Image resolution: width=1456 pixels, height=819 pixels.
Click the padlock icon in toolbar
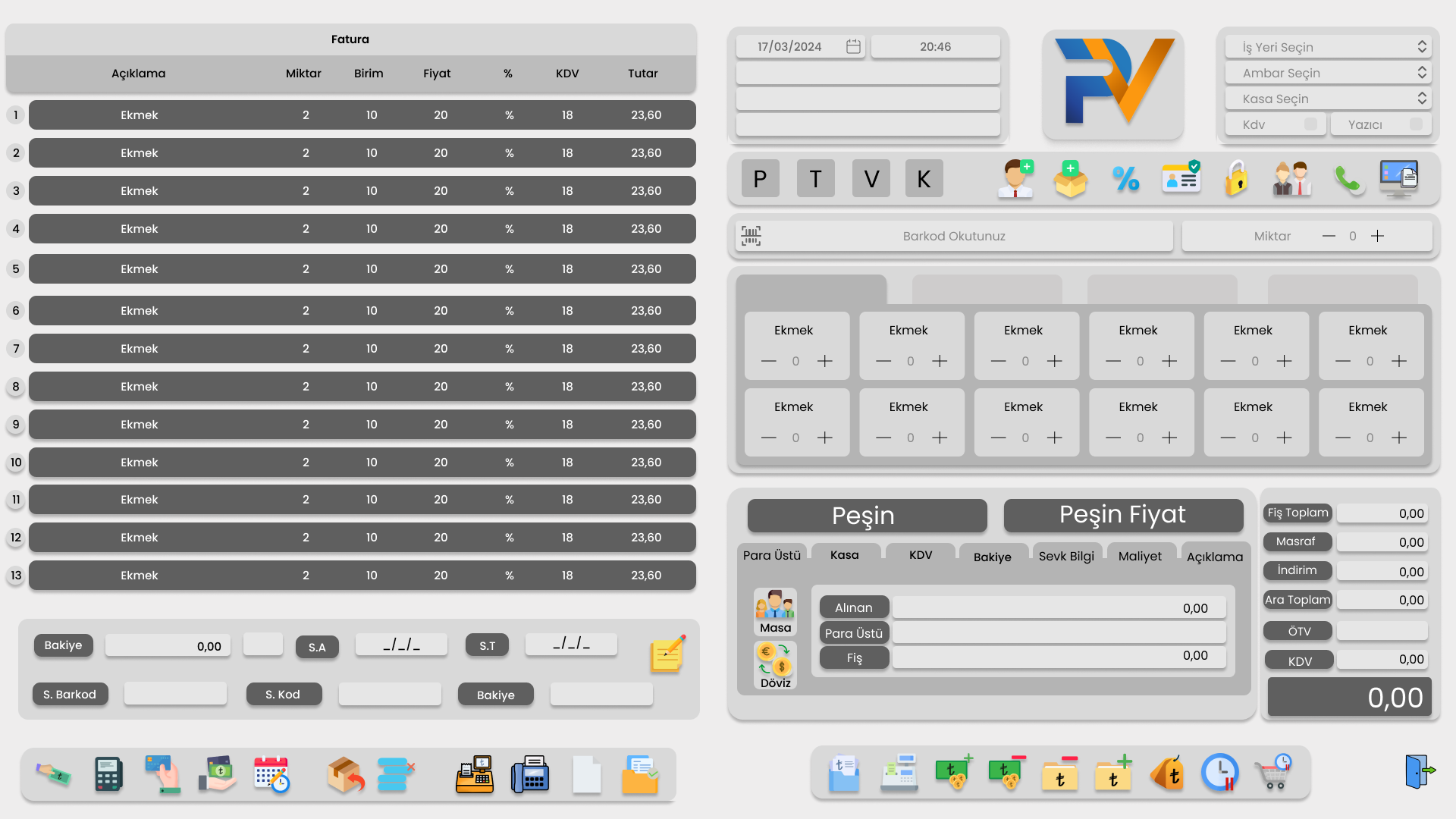[x=1237, y=179]
